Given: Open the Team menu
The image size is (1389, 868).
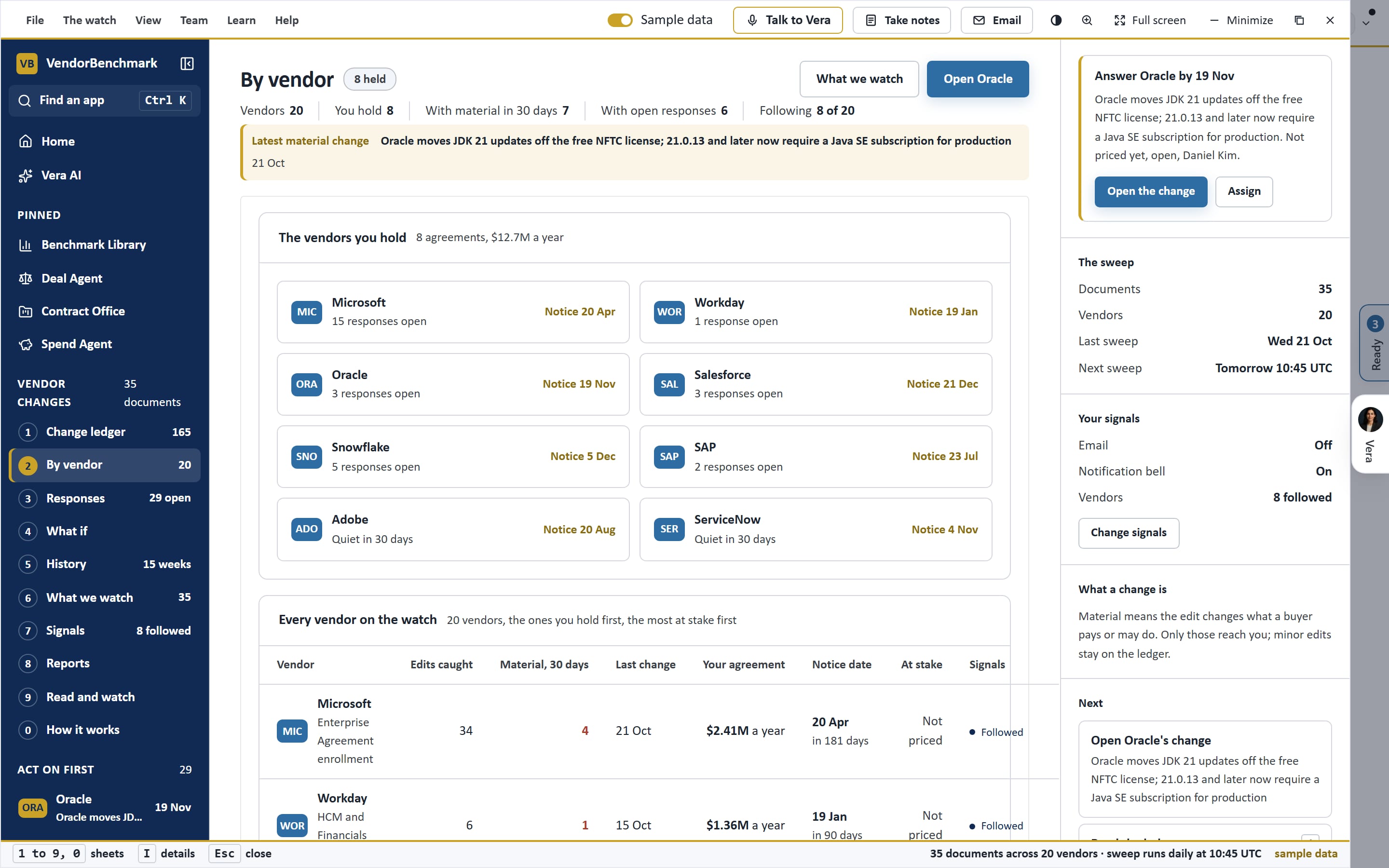Looking at the screenshot, I should (194, 20).
